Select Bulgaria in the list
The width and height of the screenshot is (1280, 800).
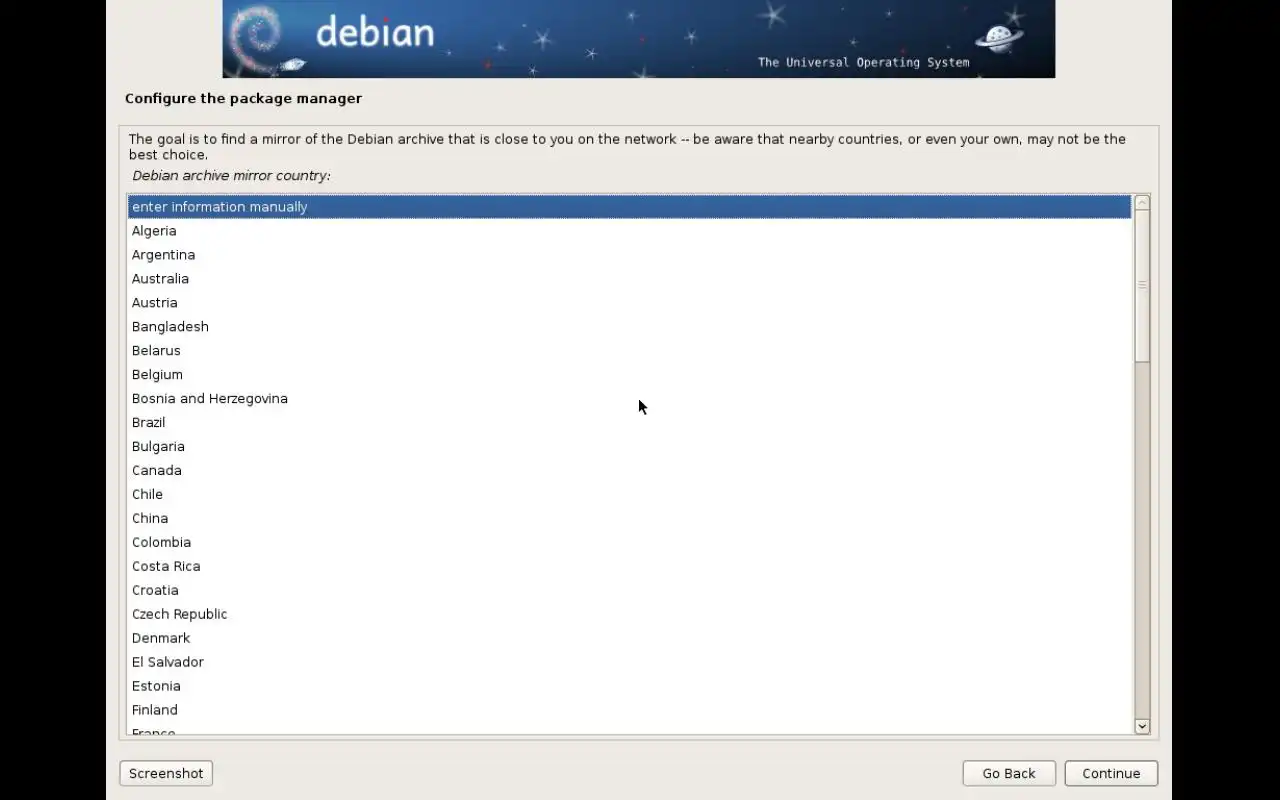pos(629,447)
